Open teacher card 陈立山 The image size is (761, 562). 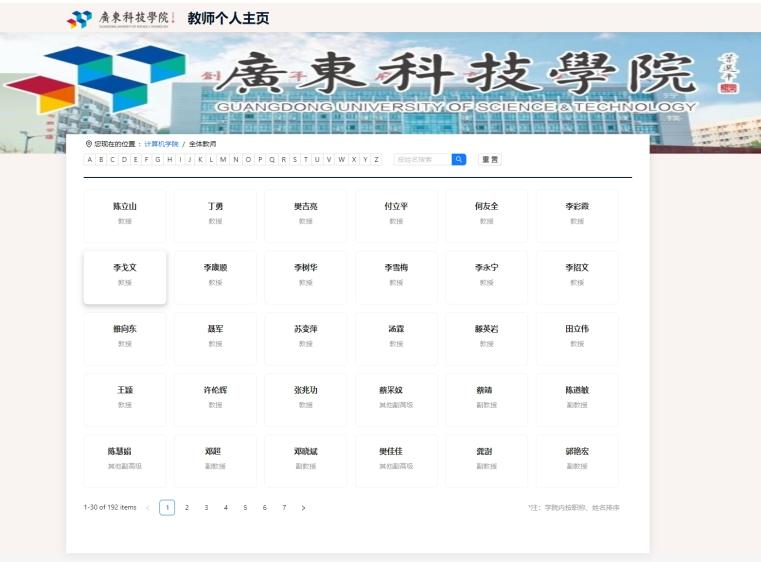125,216
